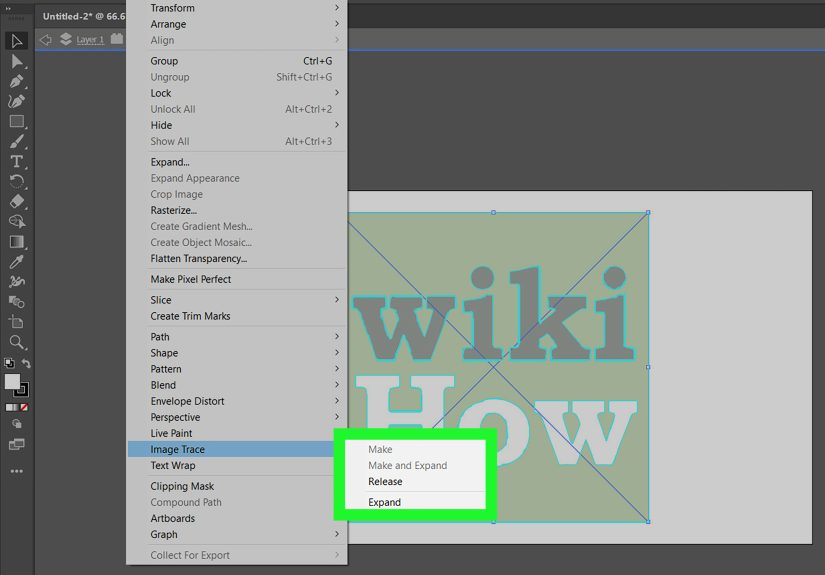Image resolution: width=825 pixels, height=575 pixels.
Task: Click the layers stack icon in breadcrumb
Action: (x=66, y=39)
